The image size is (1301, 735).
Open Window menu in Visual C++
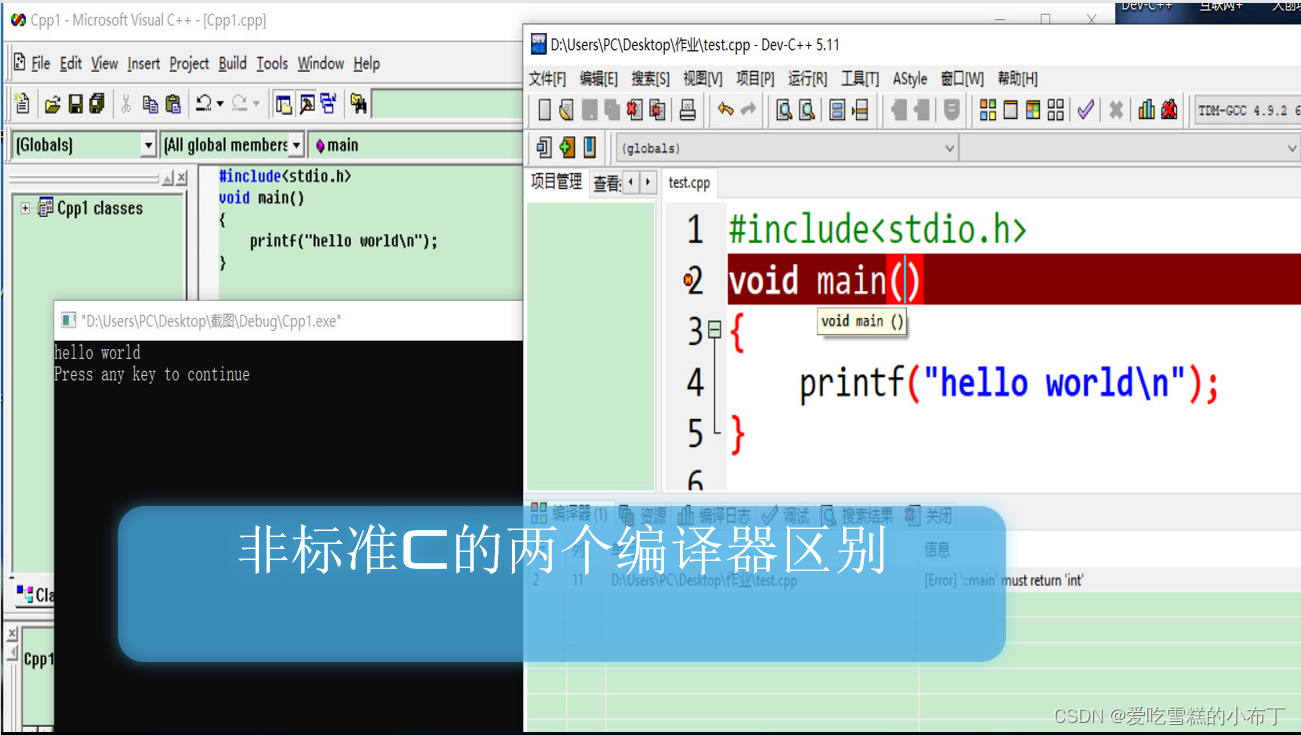[321, 63]
